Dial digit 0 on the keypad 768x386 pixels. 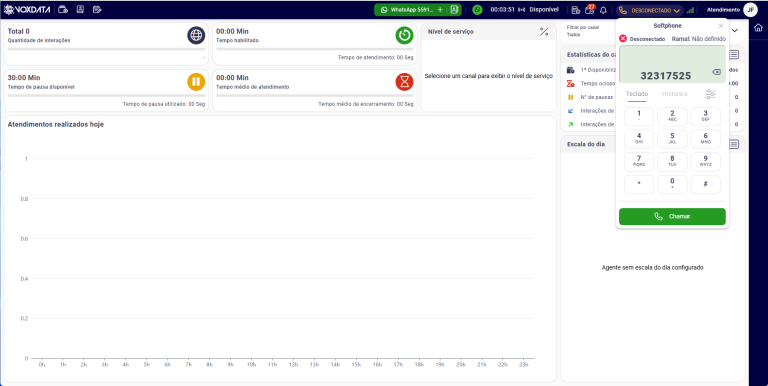(x=672, y=184)
